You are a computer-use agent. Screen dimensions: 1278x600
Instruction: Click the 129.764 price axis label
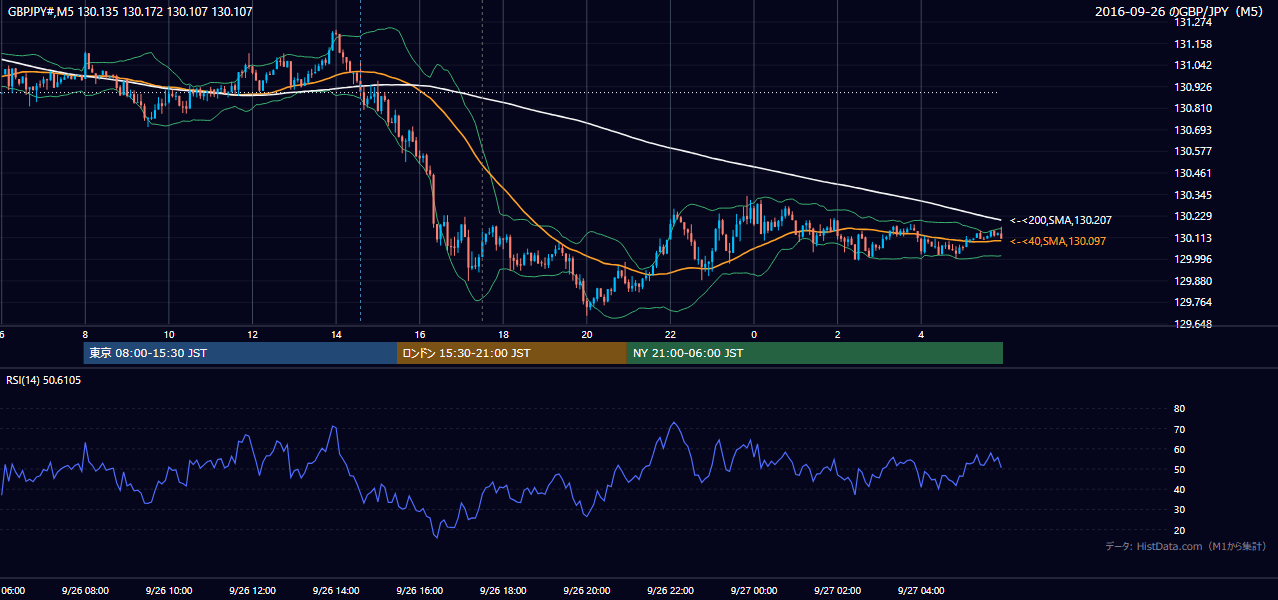pos(1193,302)
